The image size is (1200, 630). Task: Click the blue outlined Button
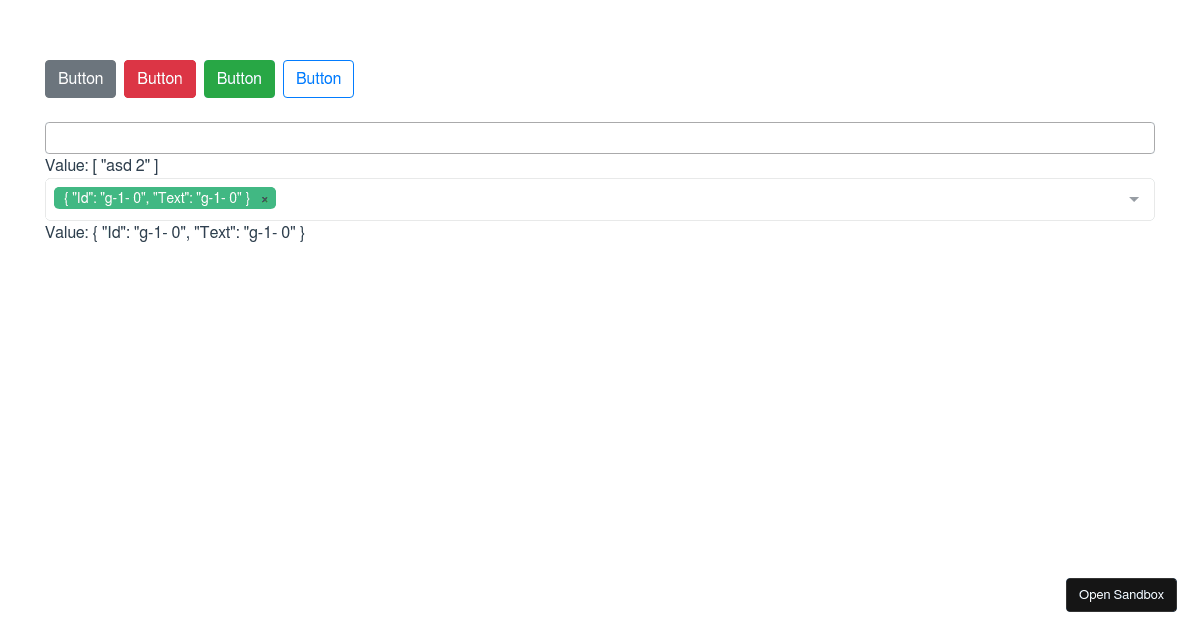pos(318,79)
